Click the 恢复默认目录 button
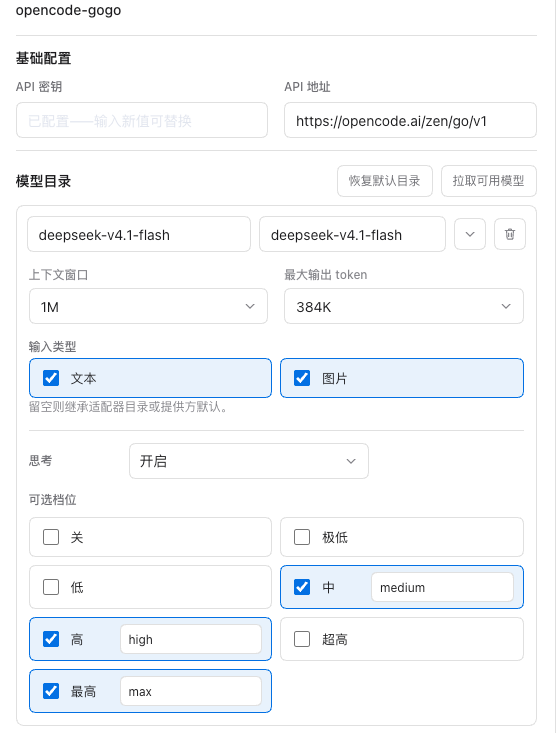Viewport: 559px width, 733px height. click(385, 181)
